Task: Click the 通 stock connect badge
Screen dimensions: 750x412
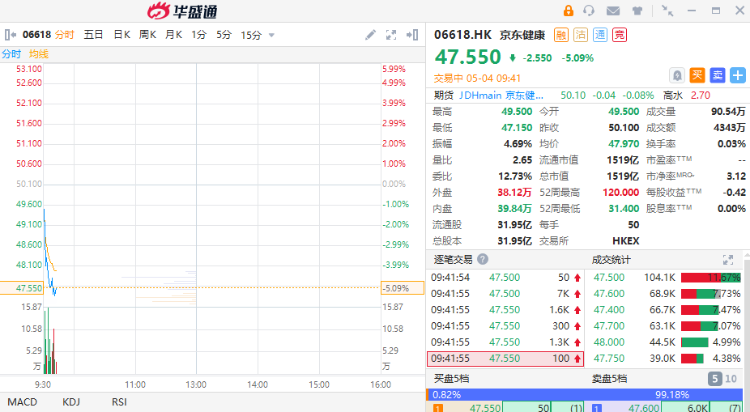Action: pos(600,35)
